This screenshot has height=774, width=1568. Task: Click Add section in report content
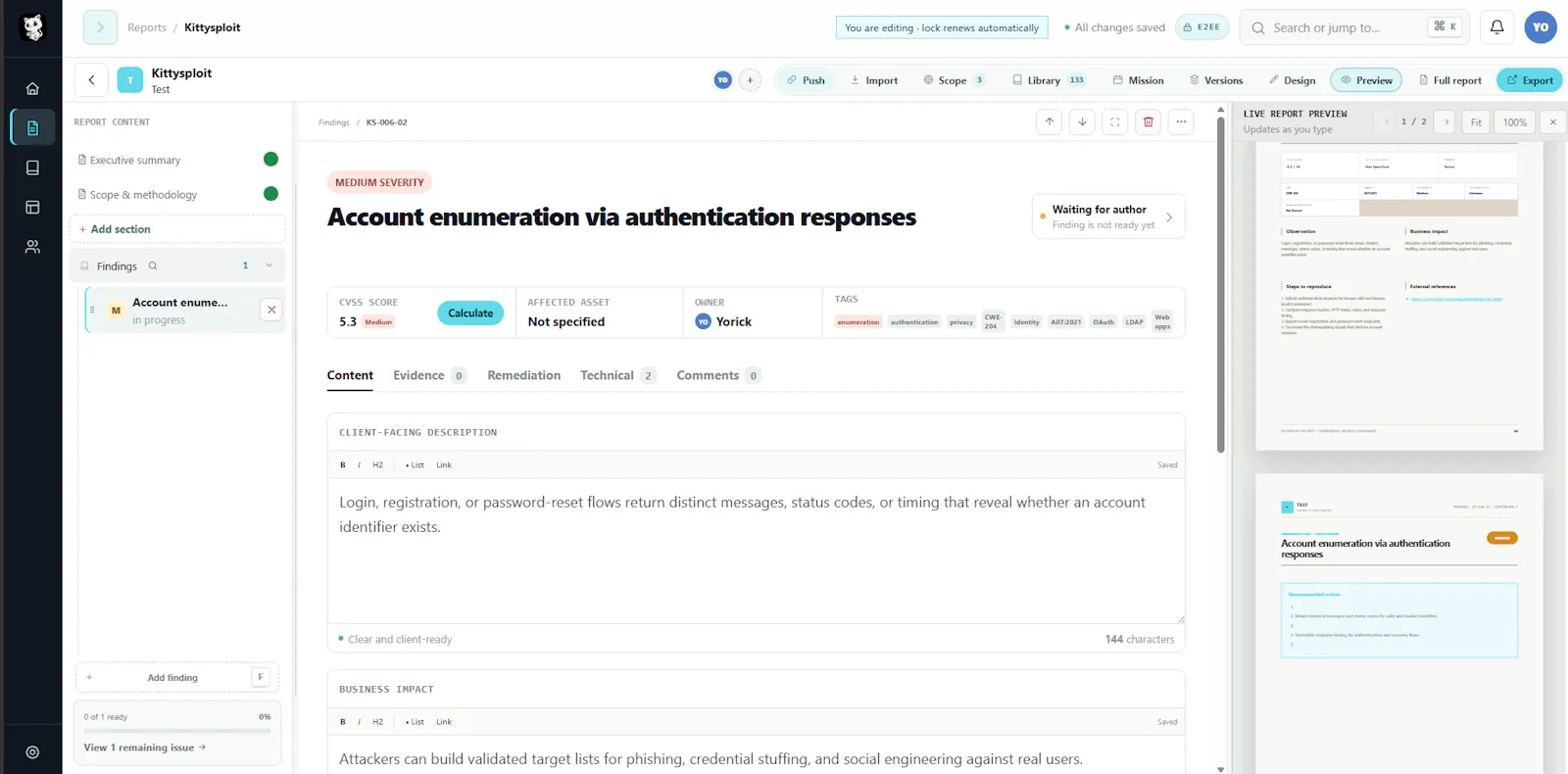(177, 229)
